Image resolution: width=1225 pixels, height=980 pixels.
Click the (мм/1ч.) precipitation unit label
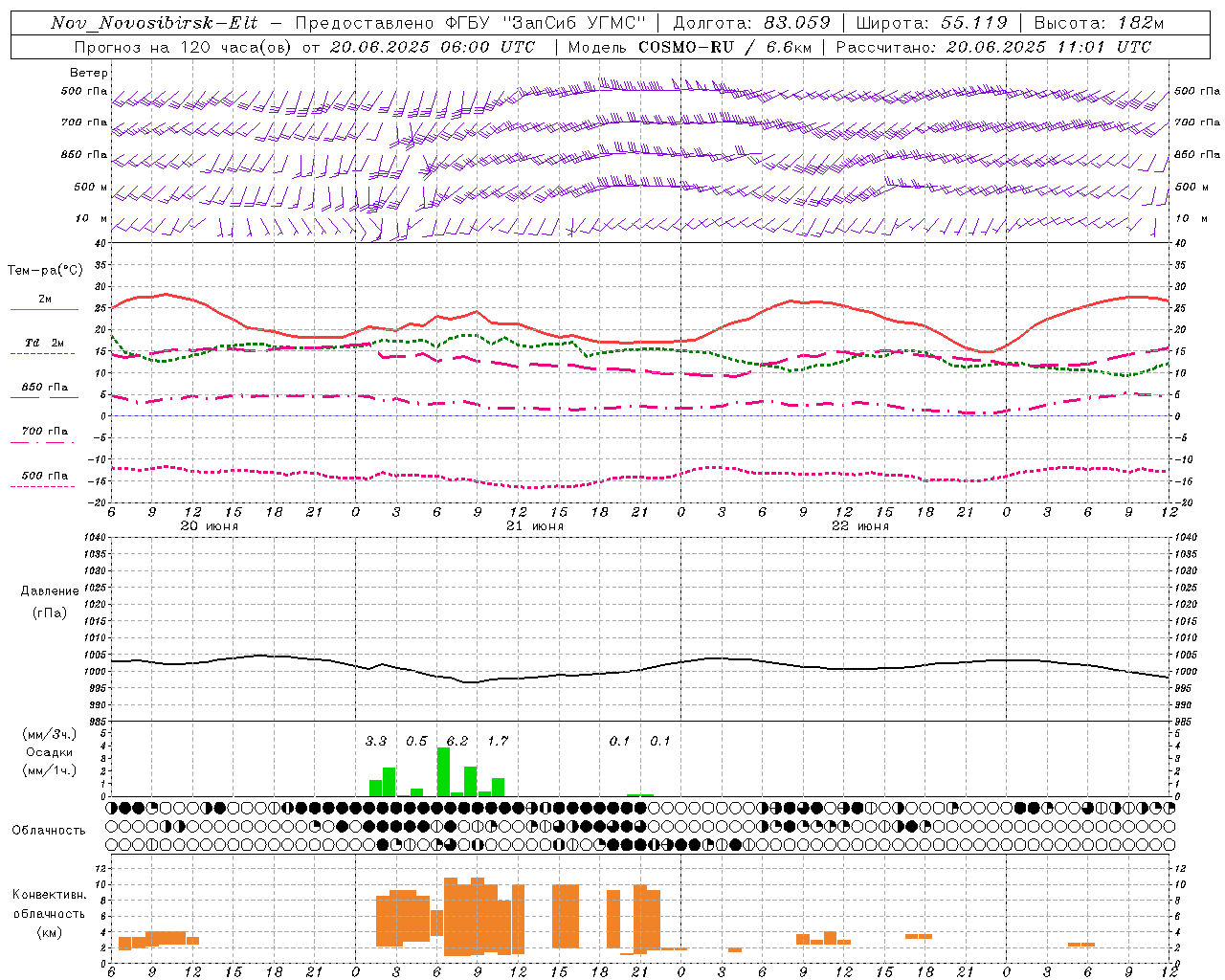click(x=49, y=770)
